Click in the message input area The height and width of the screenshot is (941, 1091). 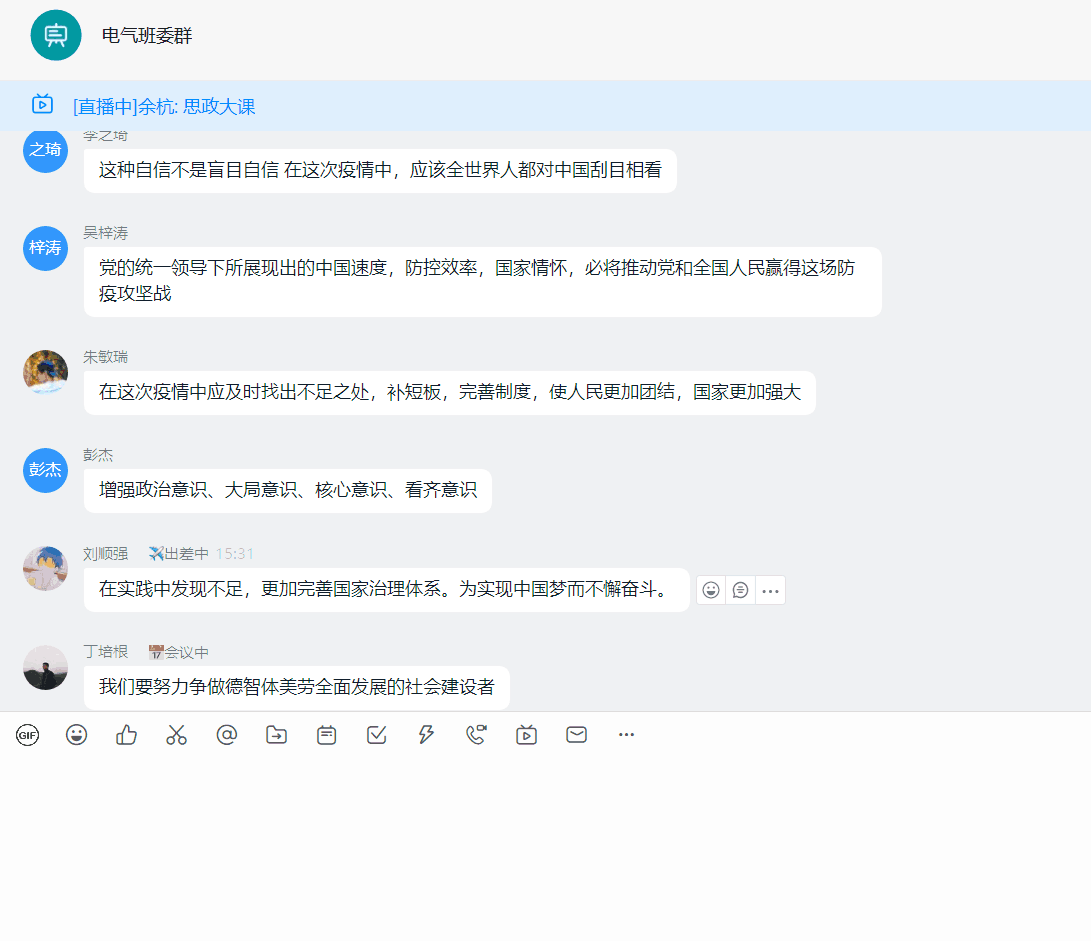coord(545,840)
